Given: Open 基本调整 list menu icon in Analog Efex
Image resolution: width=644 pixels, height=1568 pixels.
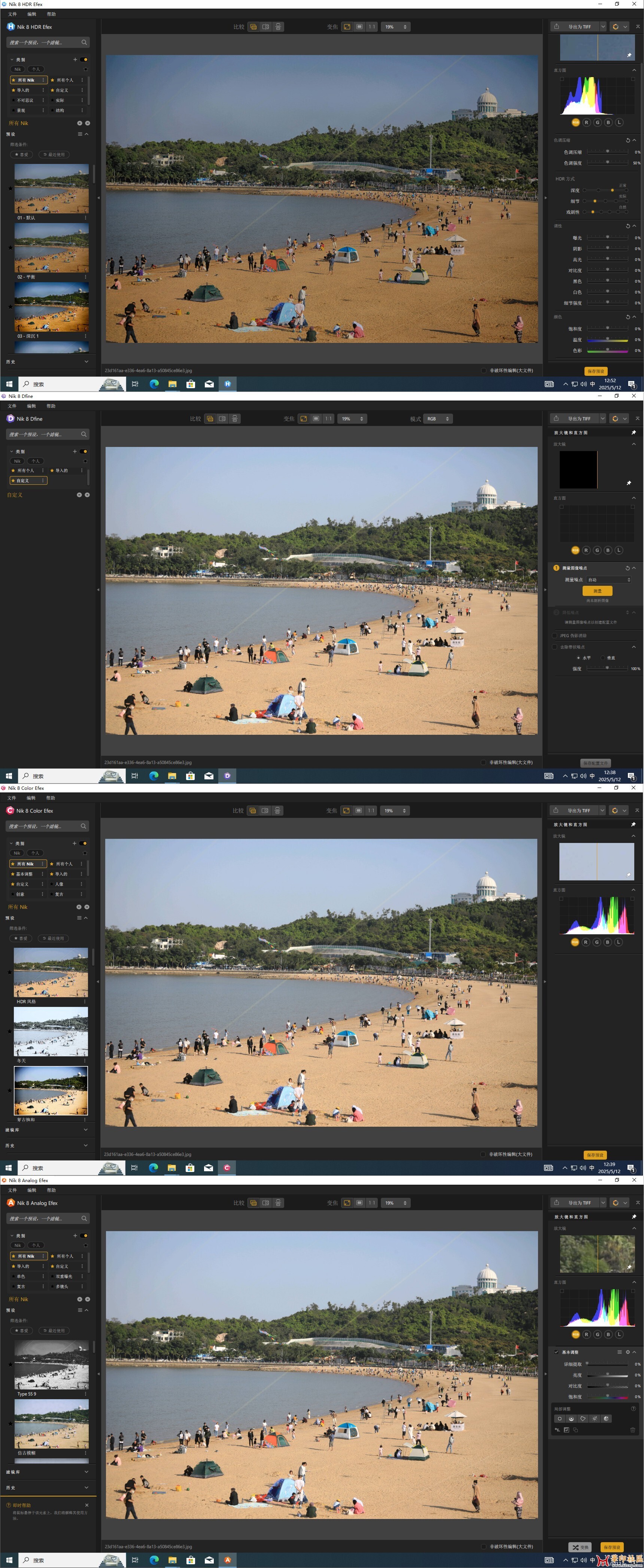Looking at the screenshot, I should click(620, 1352).
